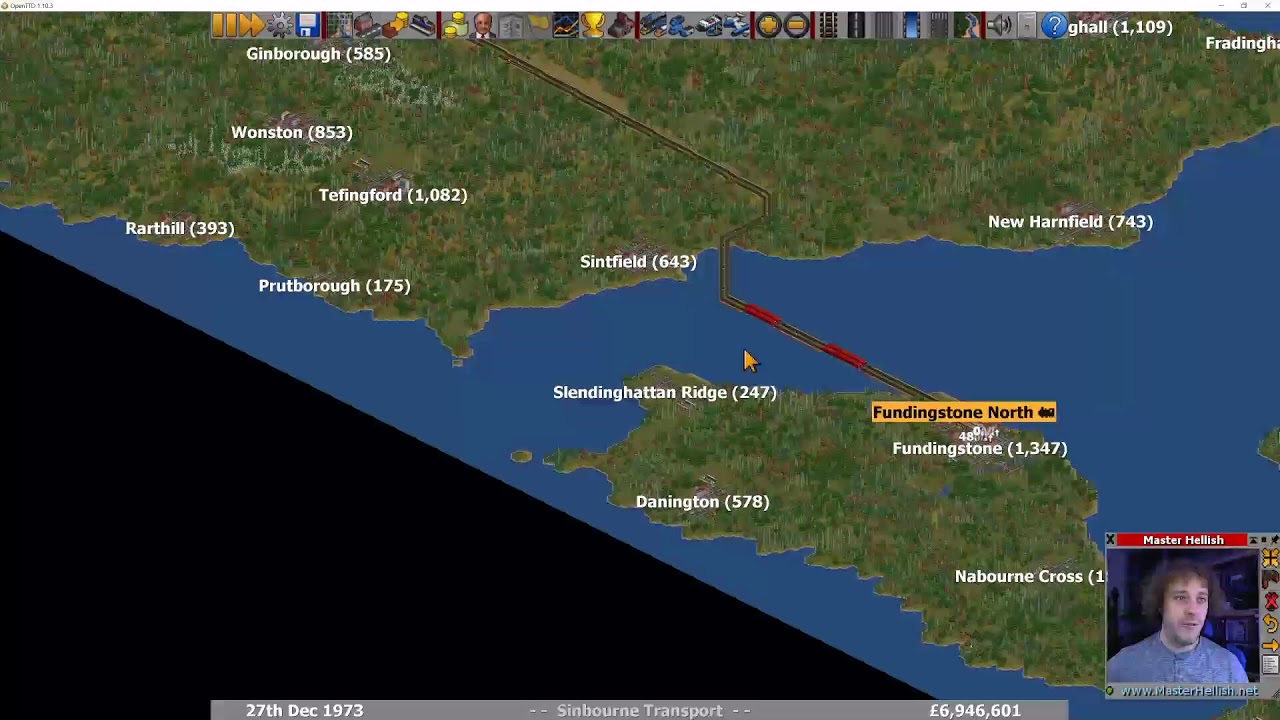Screen dimensions: 1280x720
Task: Click the webcam video in Master Hellish window
Action: pos(1183,615)
